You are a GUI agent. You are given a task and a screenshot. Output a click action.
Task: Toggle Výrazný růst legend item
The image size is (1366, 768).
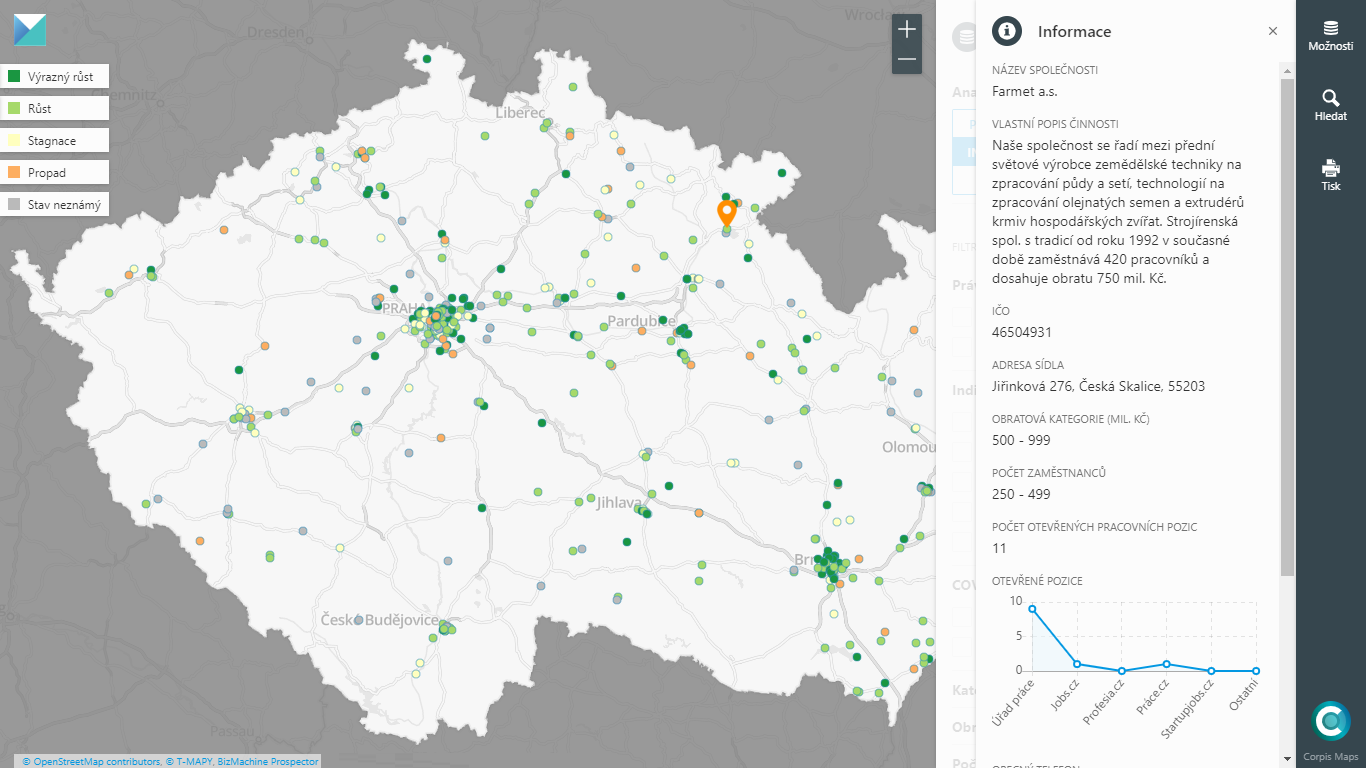(54, 76)
